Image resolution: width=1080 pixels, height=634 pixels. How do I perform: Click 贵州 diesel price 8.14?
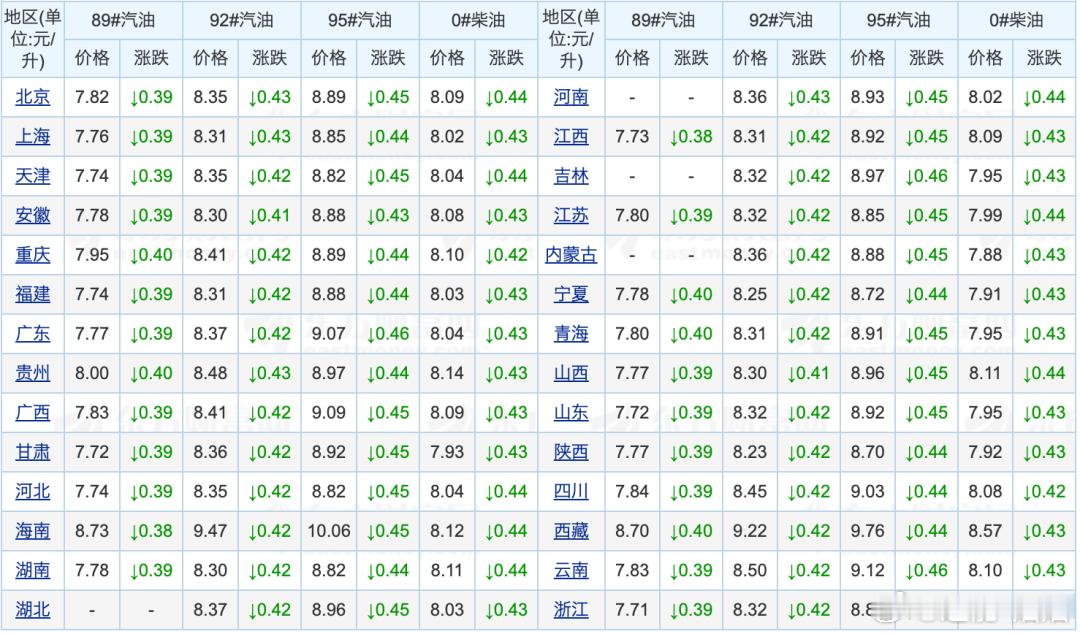[447, 374]
